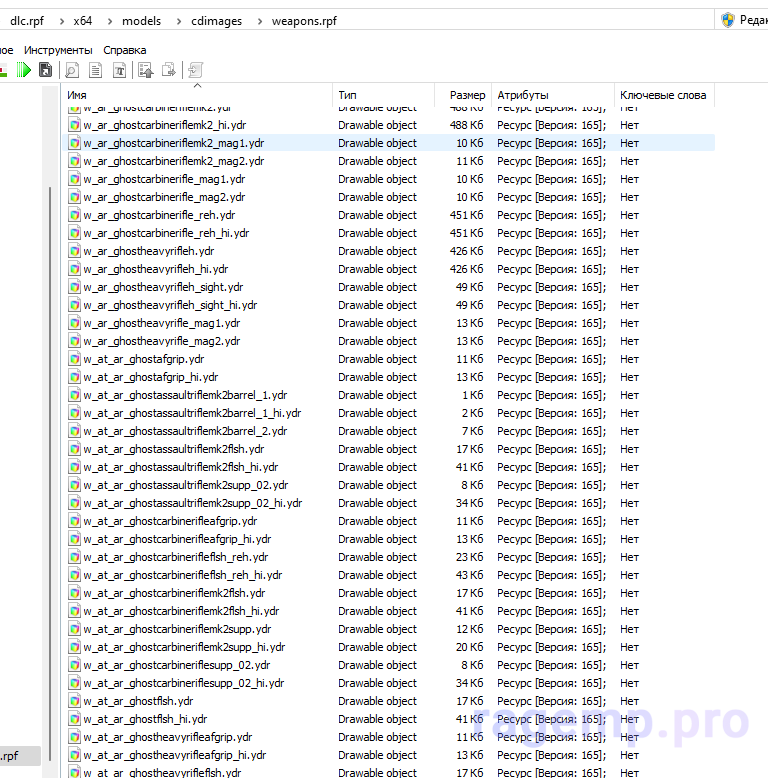
Task: Click file icon of w_ar_ghostheavyrifleh_sight.ydr
Action: [74, 287]
